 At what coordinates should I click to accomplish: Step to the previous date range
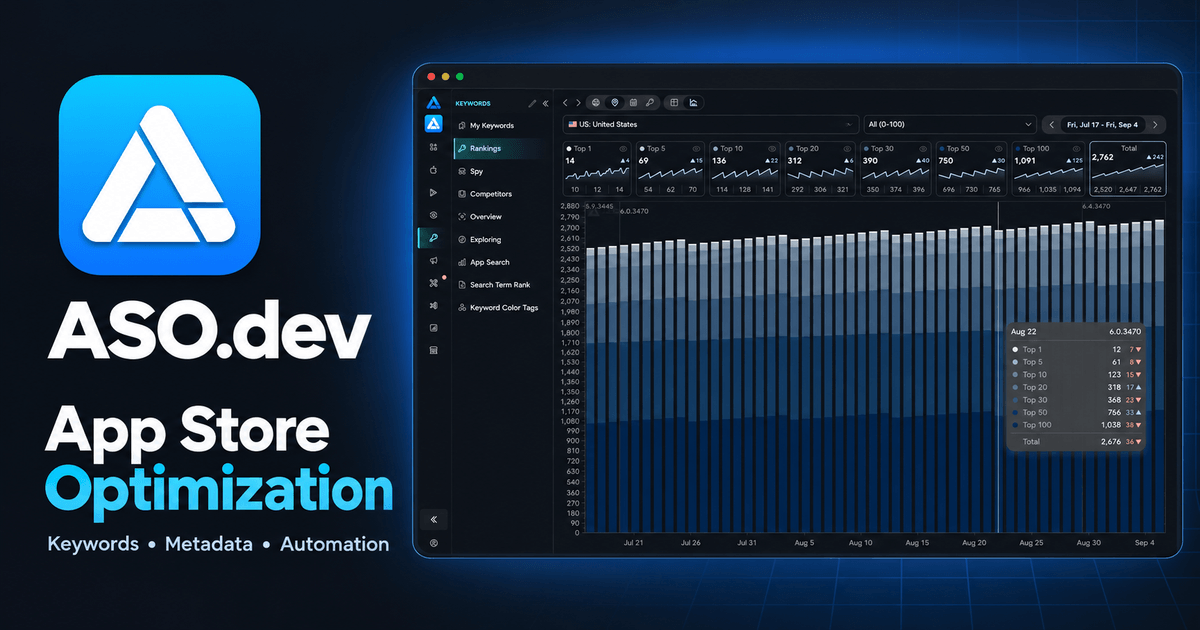1053,124
